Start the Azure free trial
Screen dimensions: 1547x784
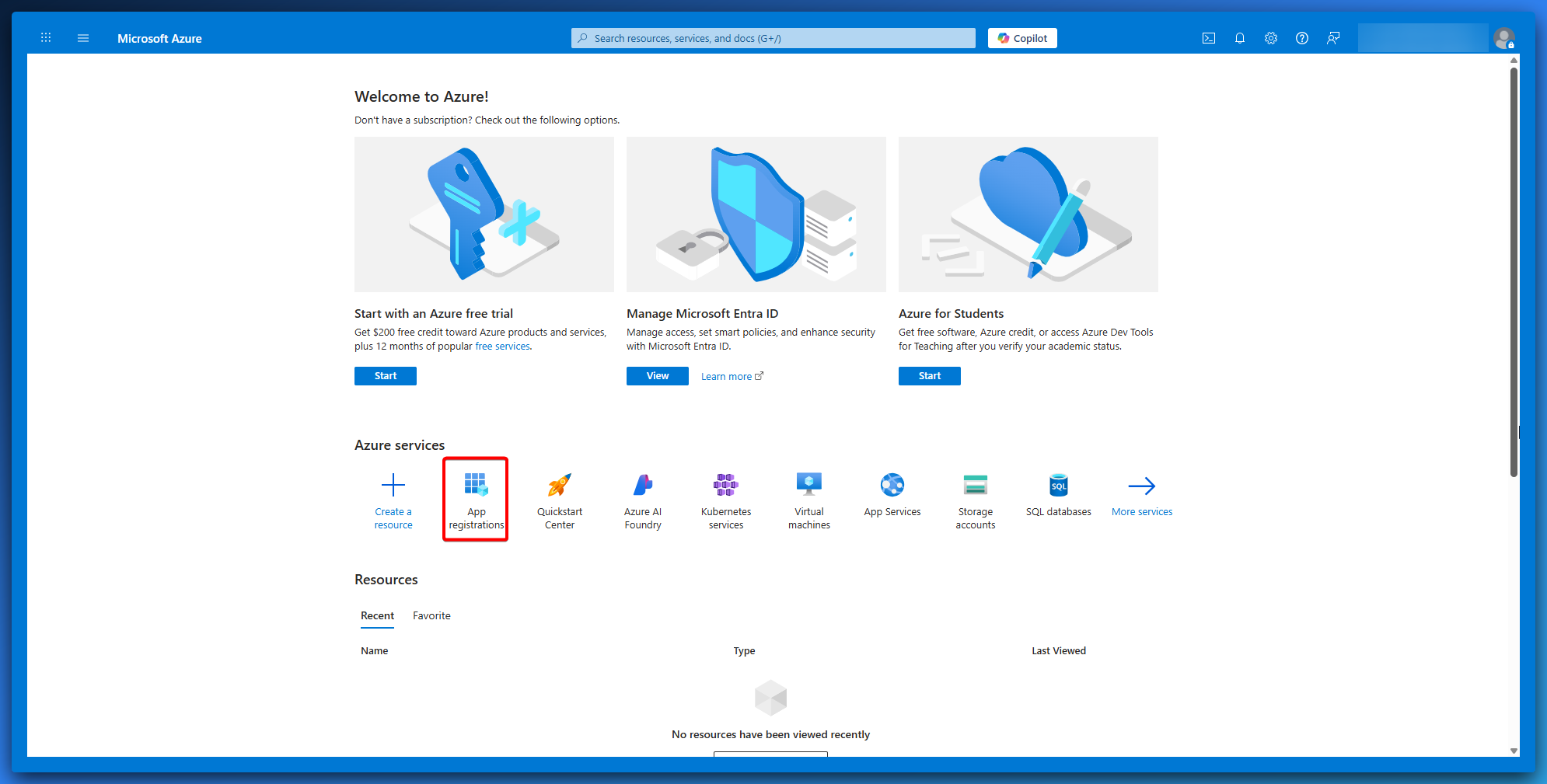[x=386, y=376]
